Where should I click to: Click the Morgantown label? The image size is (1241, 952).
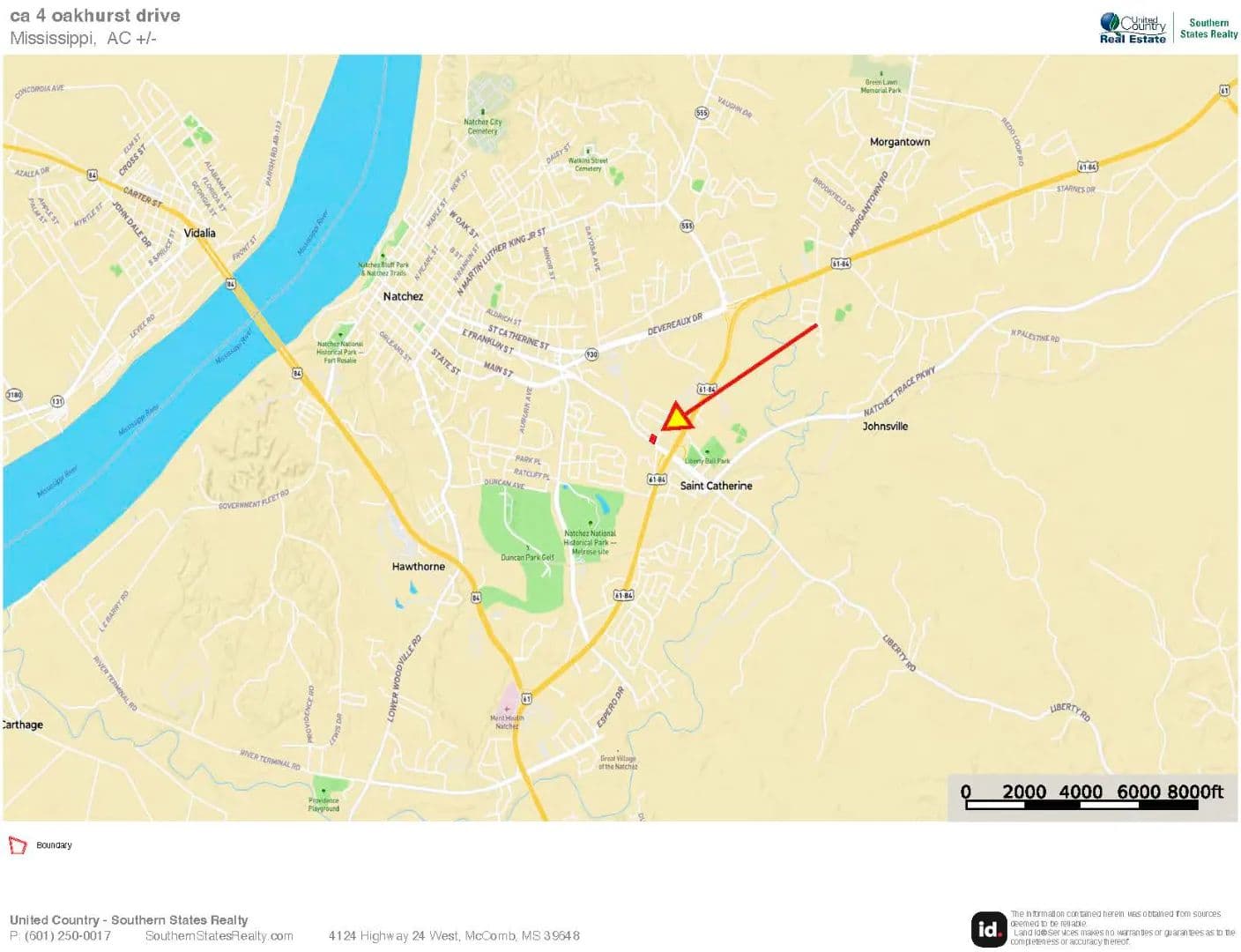tap(899, 142)
